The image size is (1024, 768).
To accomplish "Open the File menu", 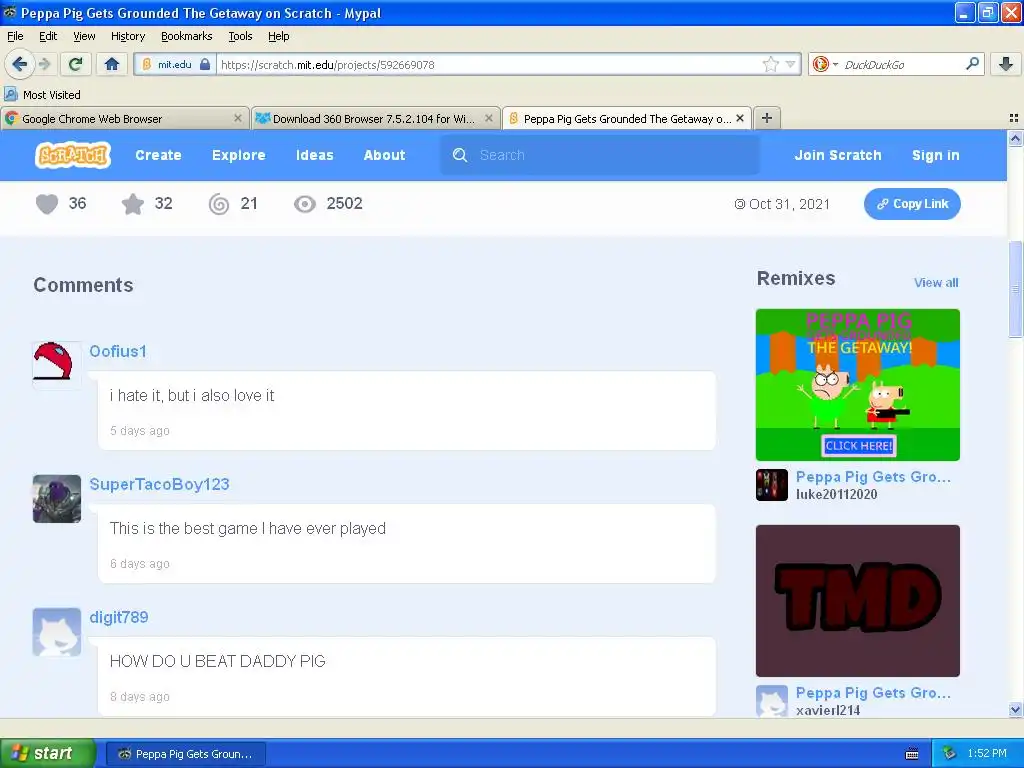I will (x=15, y=36).
